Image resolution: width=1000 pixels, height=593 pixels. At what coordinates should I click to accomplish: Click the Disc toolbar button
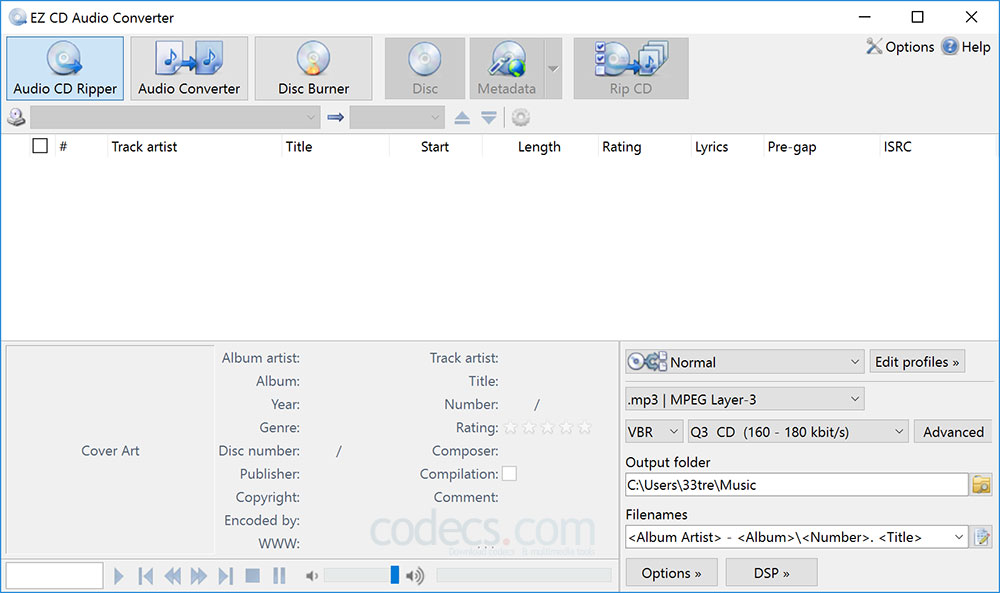[x=425, y=68]
